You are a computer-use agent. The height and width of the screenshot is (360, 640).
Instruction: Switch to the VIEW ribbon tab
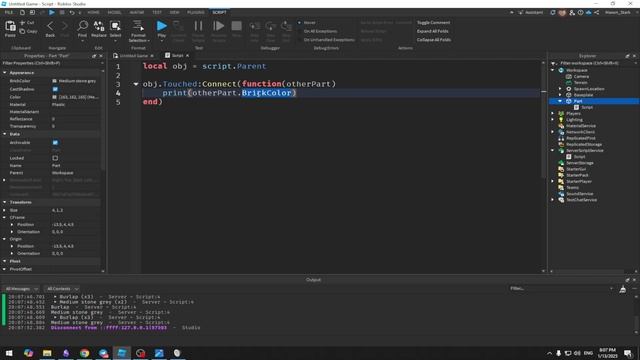(174, 13)
